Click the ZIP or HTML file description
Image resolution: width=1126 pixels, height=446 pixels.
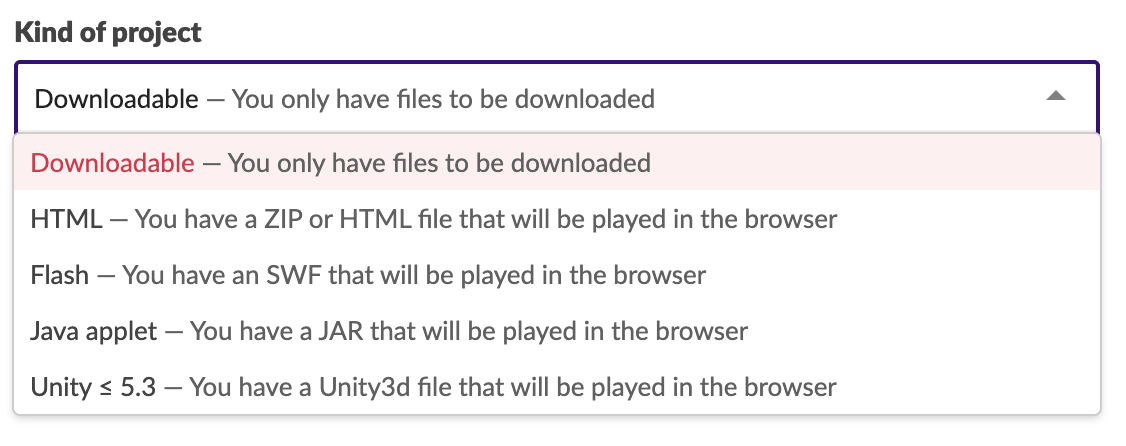(x=485, y=218)
